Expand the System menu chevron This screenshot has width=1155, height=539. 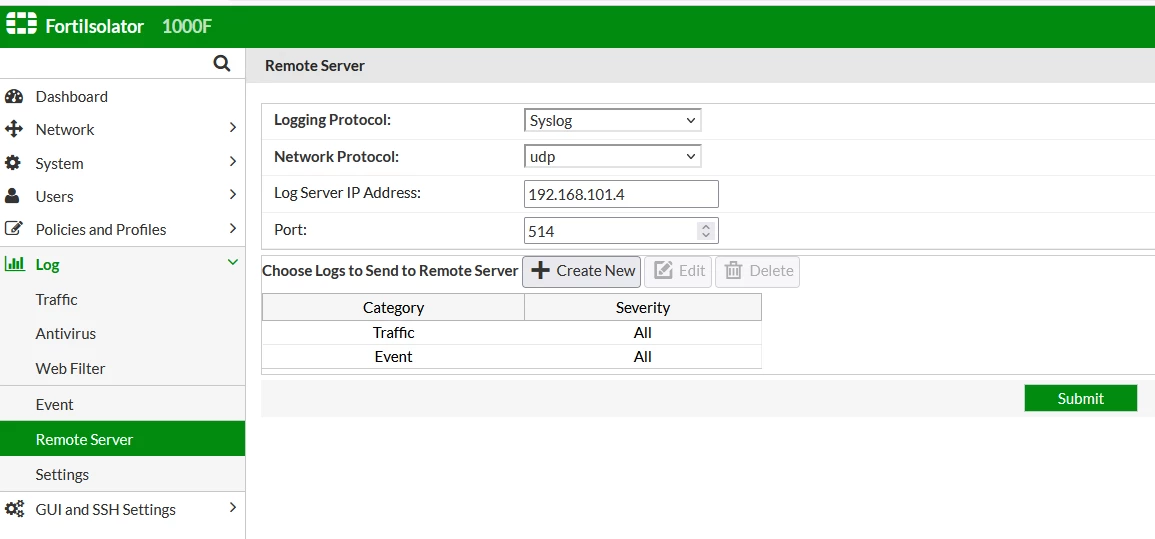pos(233,161)
